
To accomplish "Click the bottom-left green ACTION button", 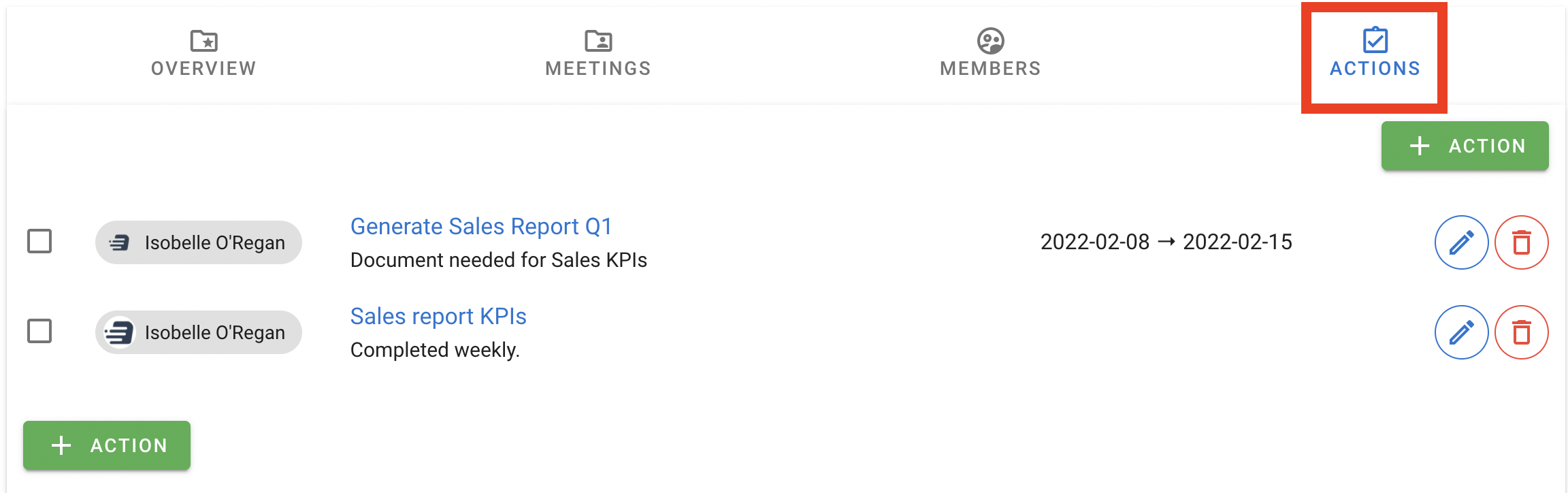I will click(107, 445).
